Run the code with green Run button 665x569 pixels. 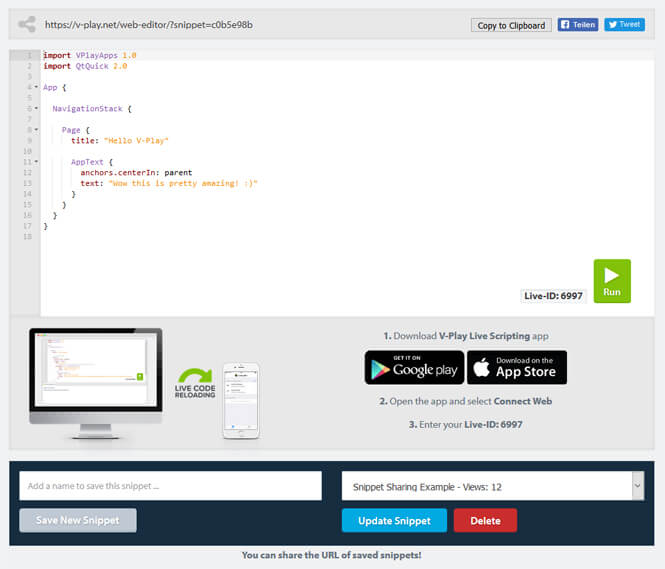[x=612, y=281]
